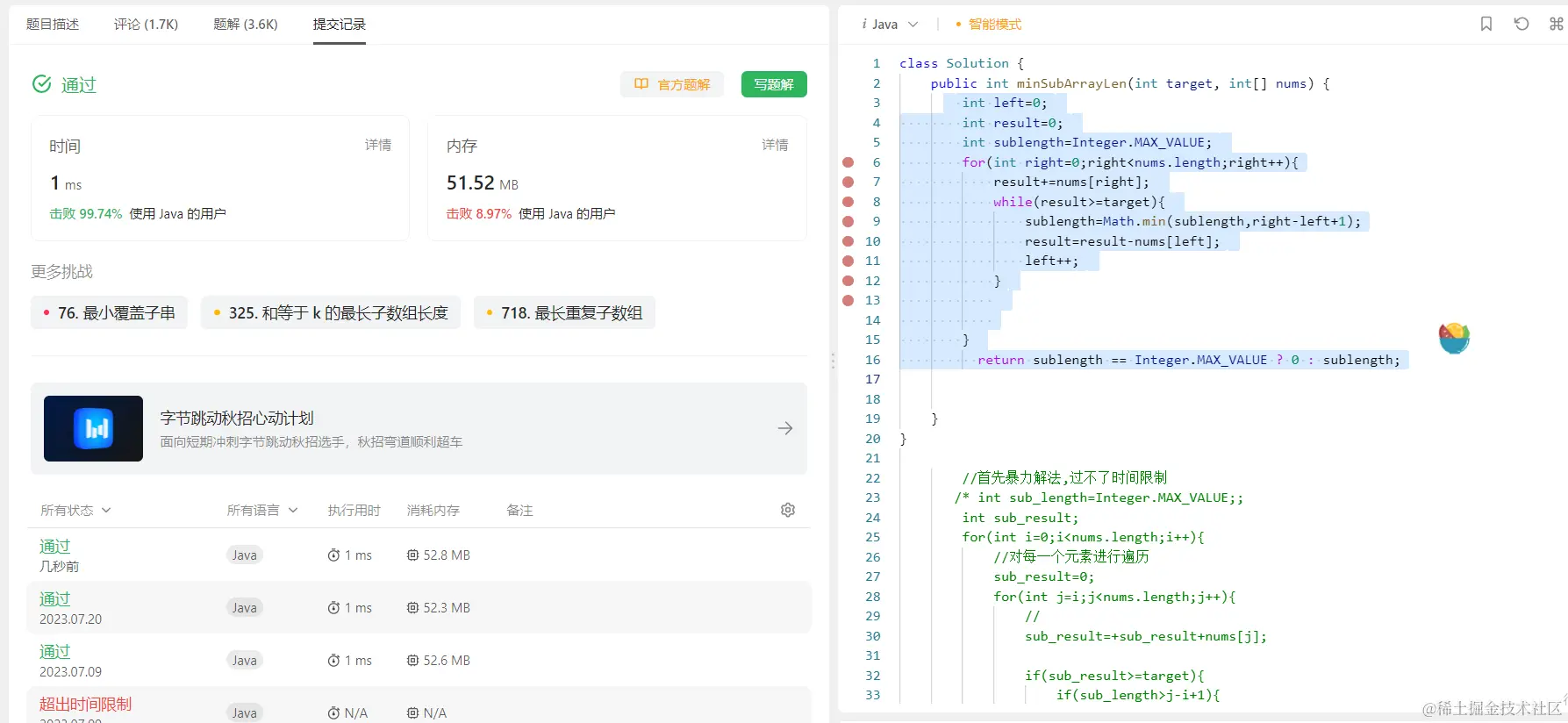Viewport: 1568px width, 723px height.
Task: Open the Java language dropdown
Action: [x=890, y=25]
